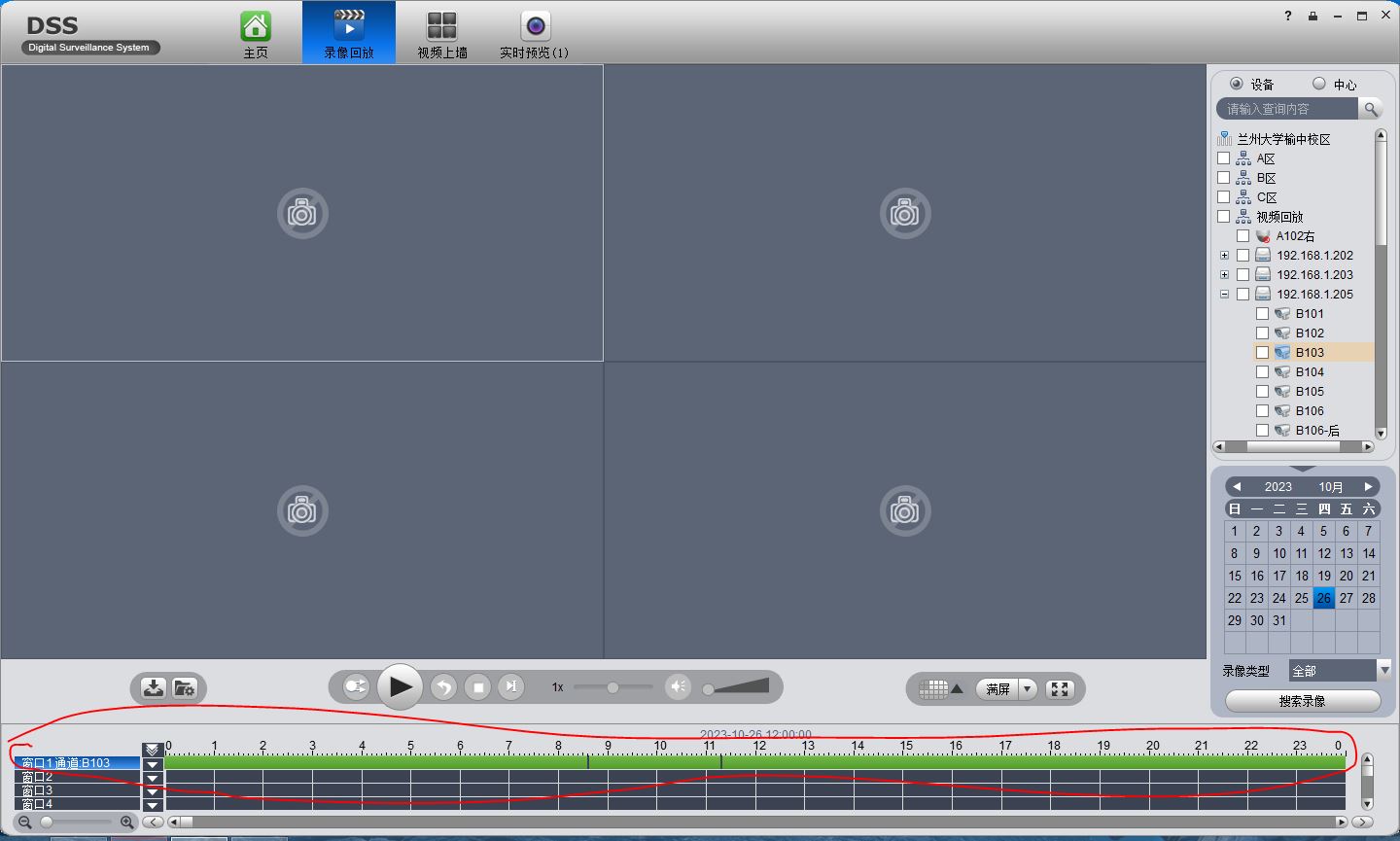Open the 窗口3 row dropdown arrow

tap(153, 791)
